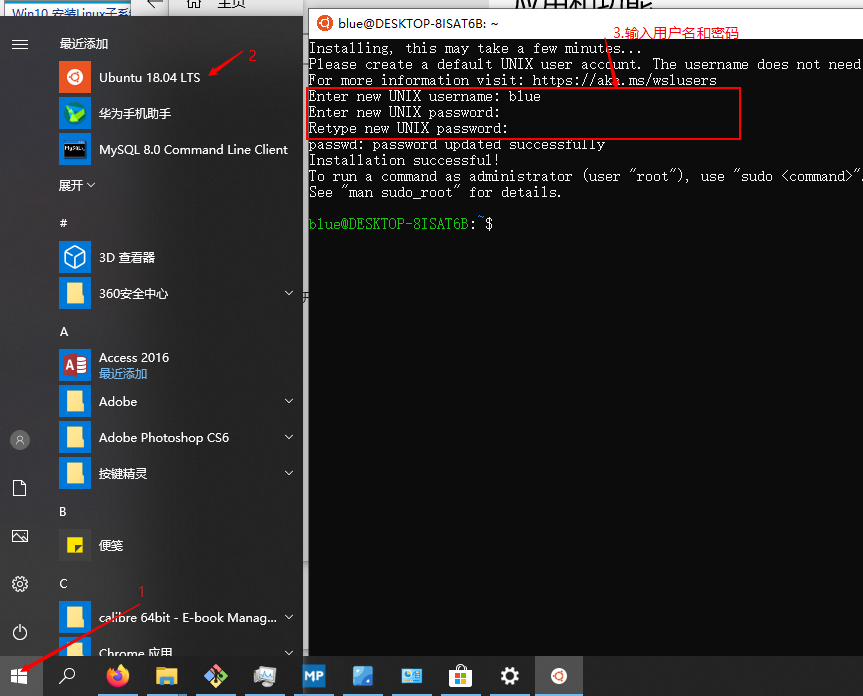Expand the Adobe folder chevron
Screen dimensions: 863x696
288,401
